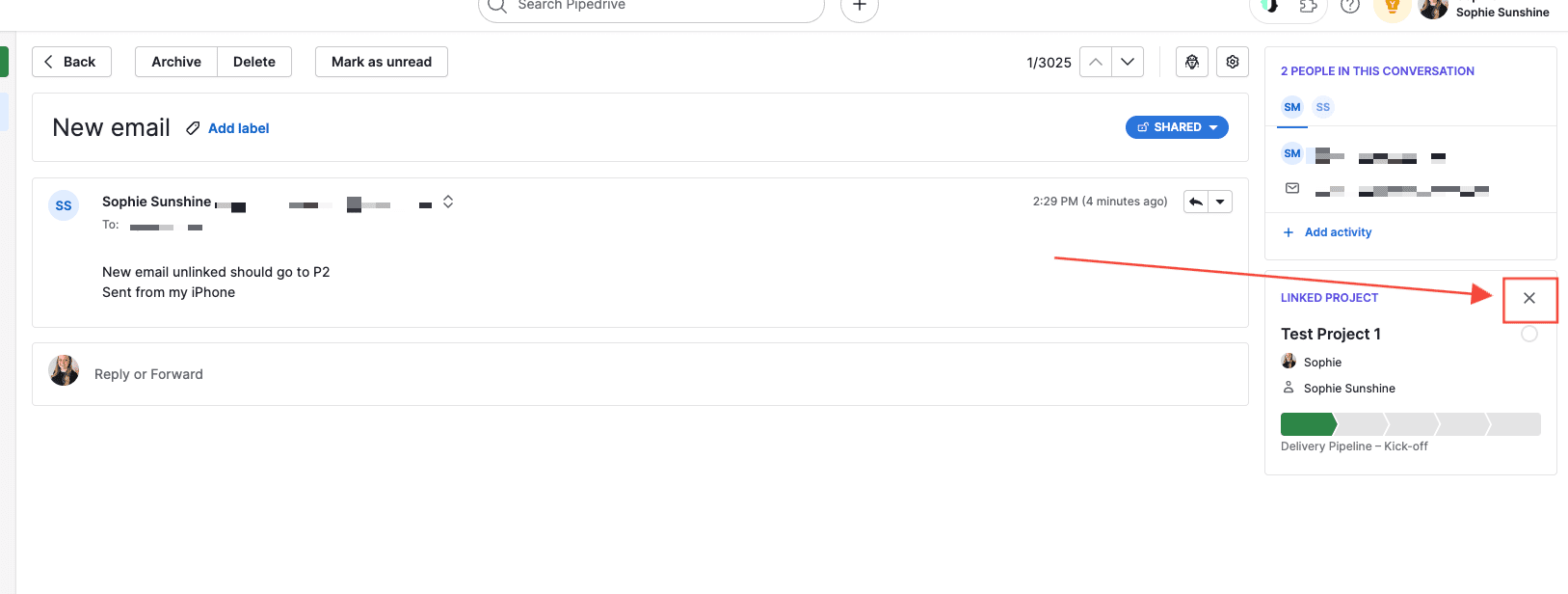Open the SHARED visibility dropdown
Screen dimensions: 1568x594
click(x=1177, y=127)
